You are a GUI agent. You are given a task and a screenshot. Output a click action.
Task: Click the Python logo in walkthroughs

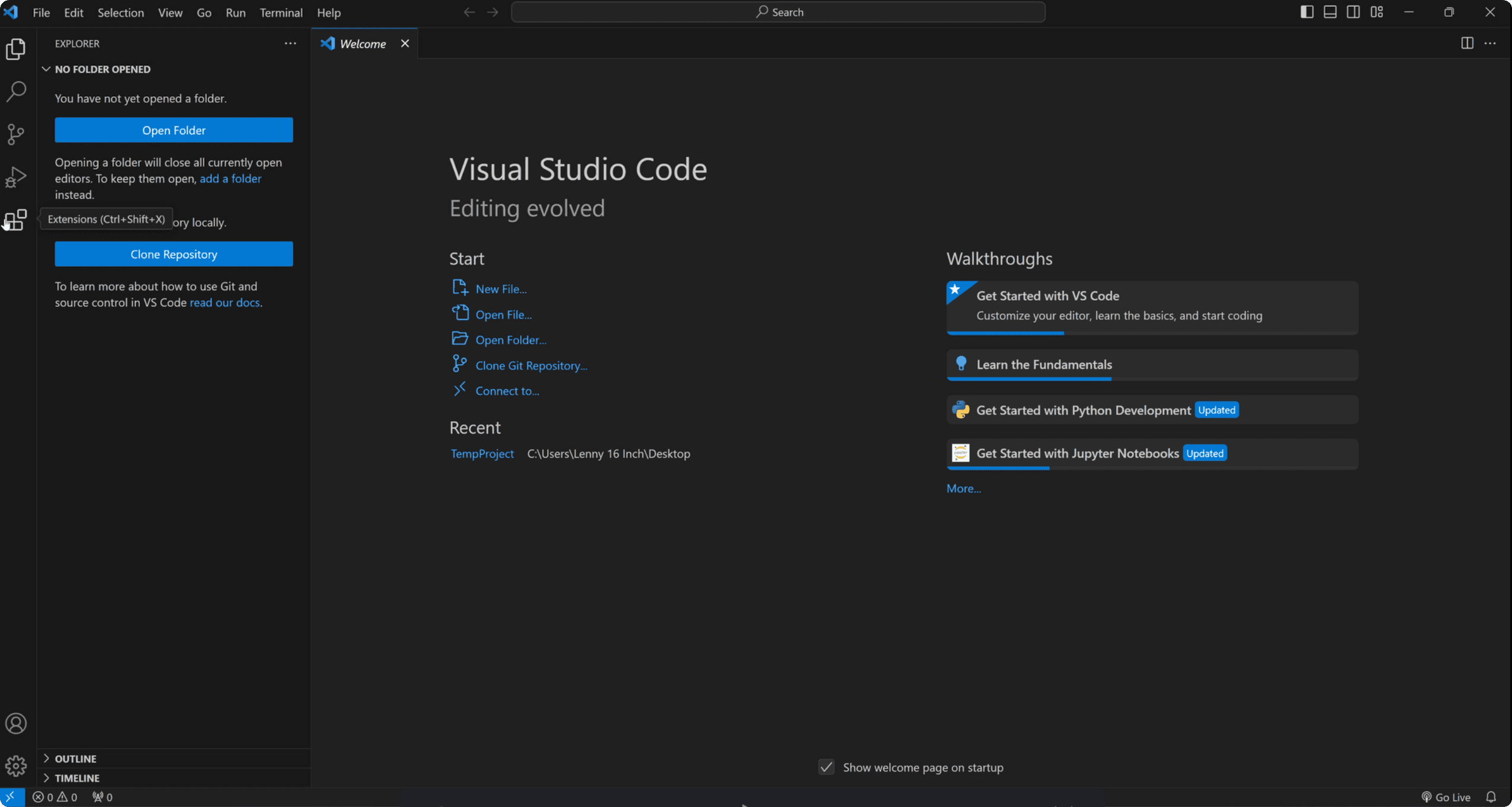pos(961,410)
